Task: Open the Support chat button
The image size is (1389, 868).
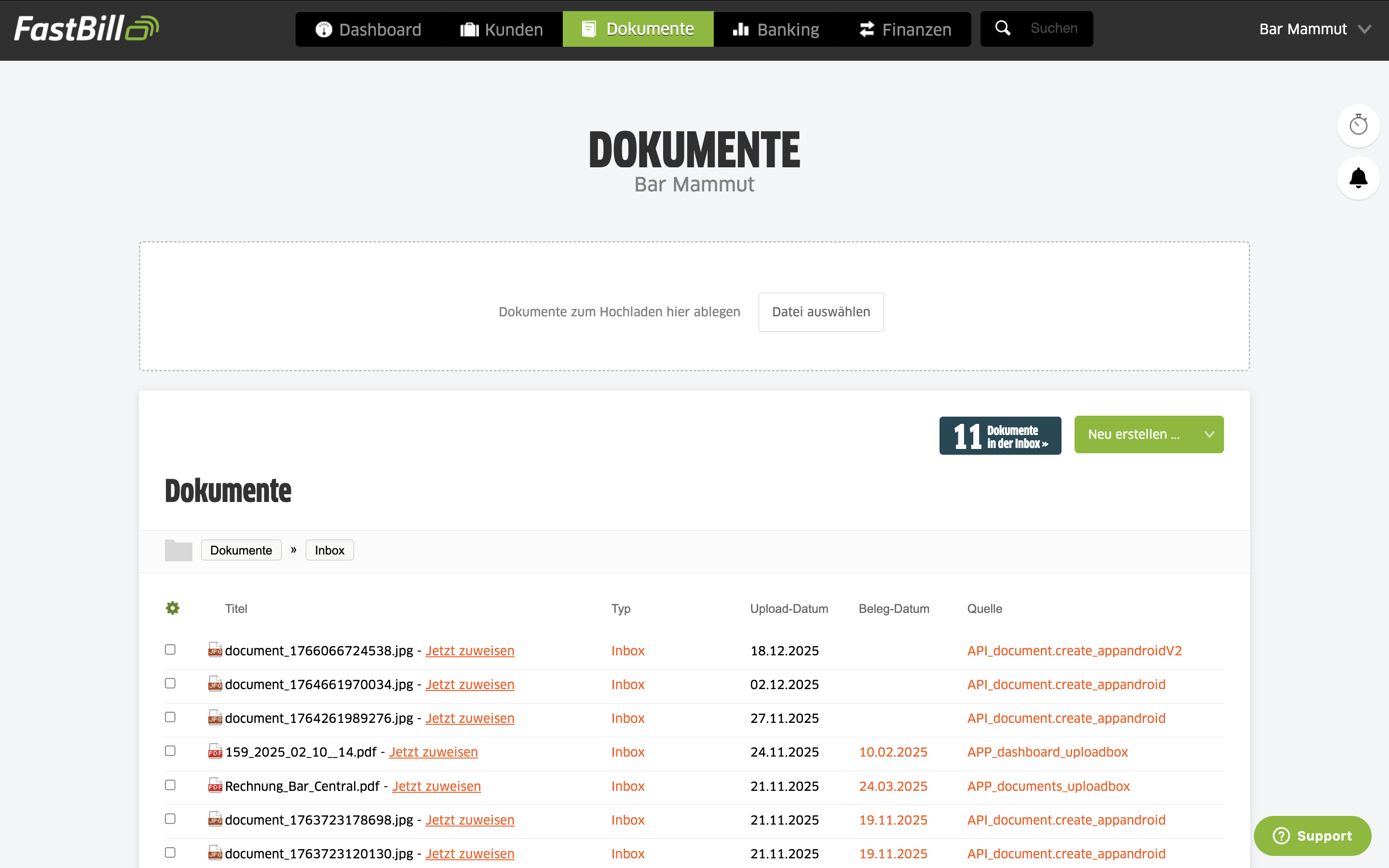Action: coord(1312,835)
